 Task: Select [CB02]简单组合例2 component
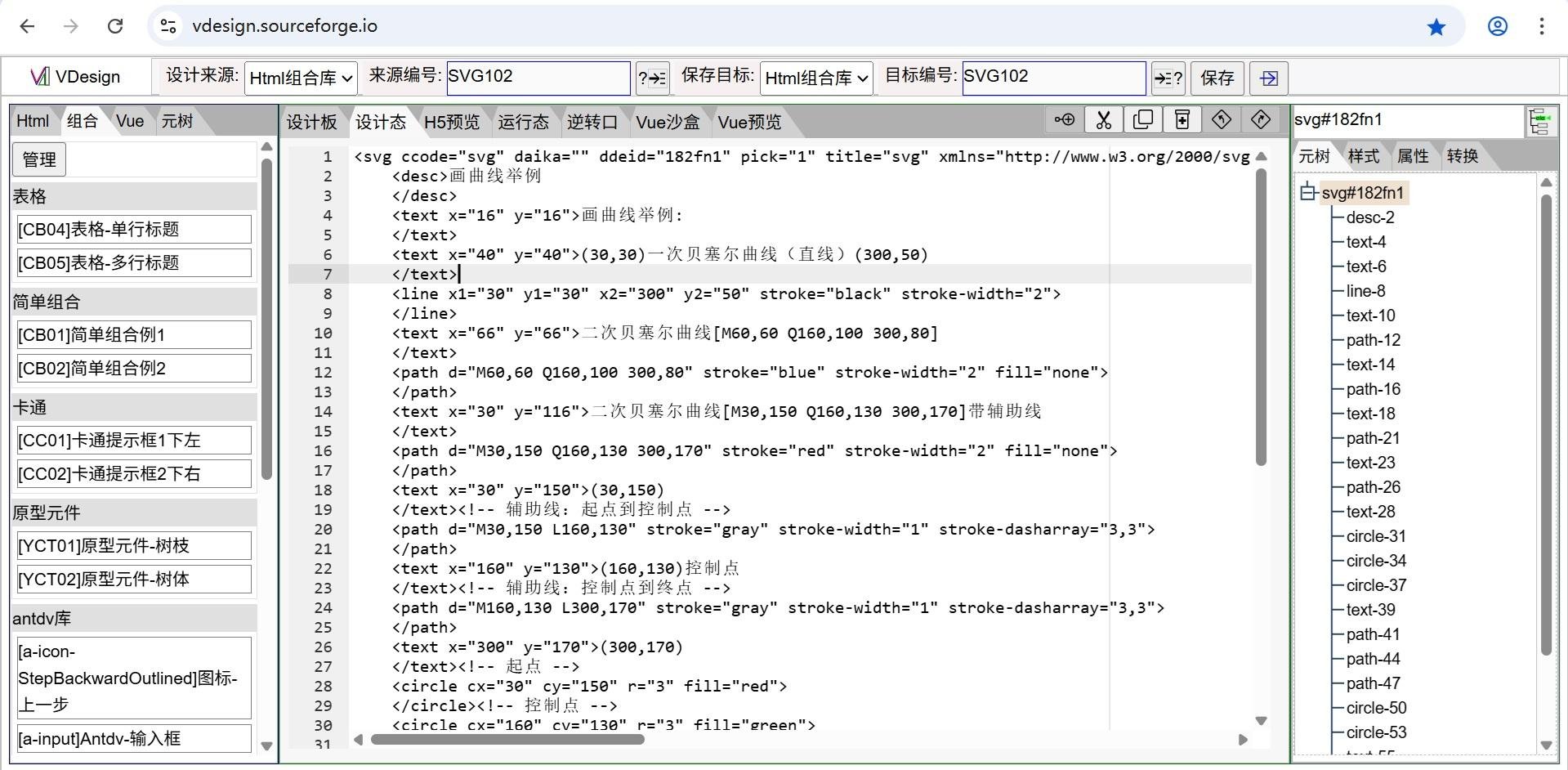coord(133,369)
